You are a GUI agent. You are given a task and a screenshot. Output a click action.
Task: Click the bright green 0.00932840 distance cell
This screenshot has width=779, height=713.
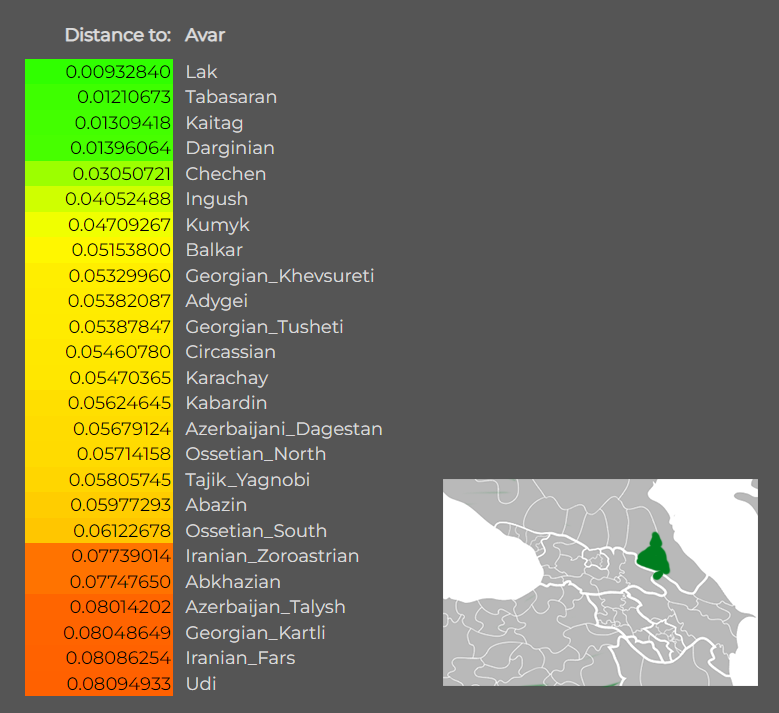click(x=99, y=72)
